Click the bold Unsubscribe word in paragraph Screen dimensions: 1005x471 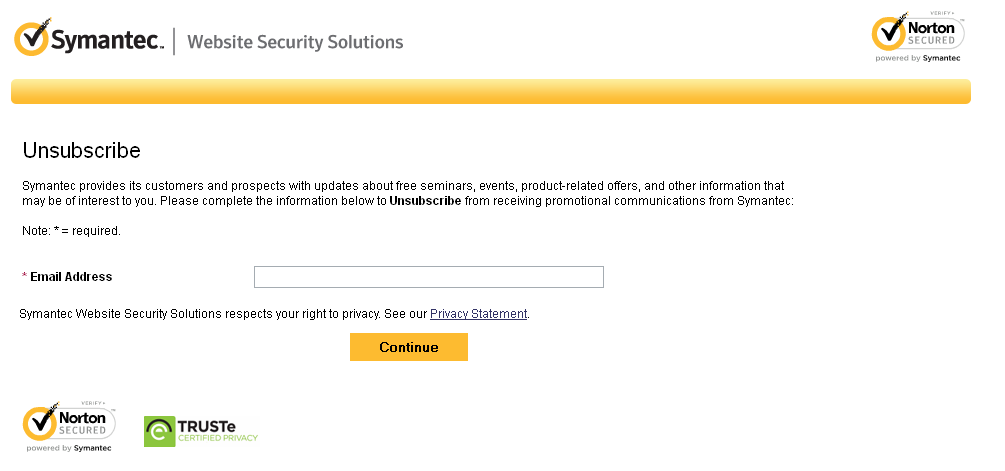tap(425, 201)
